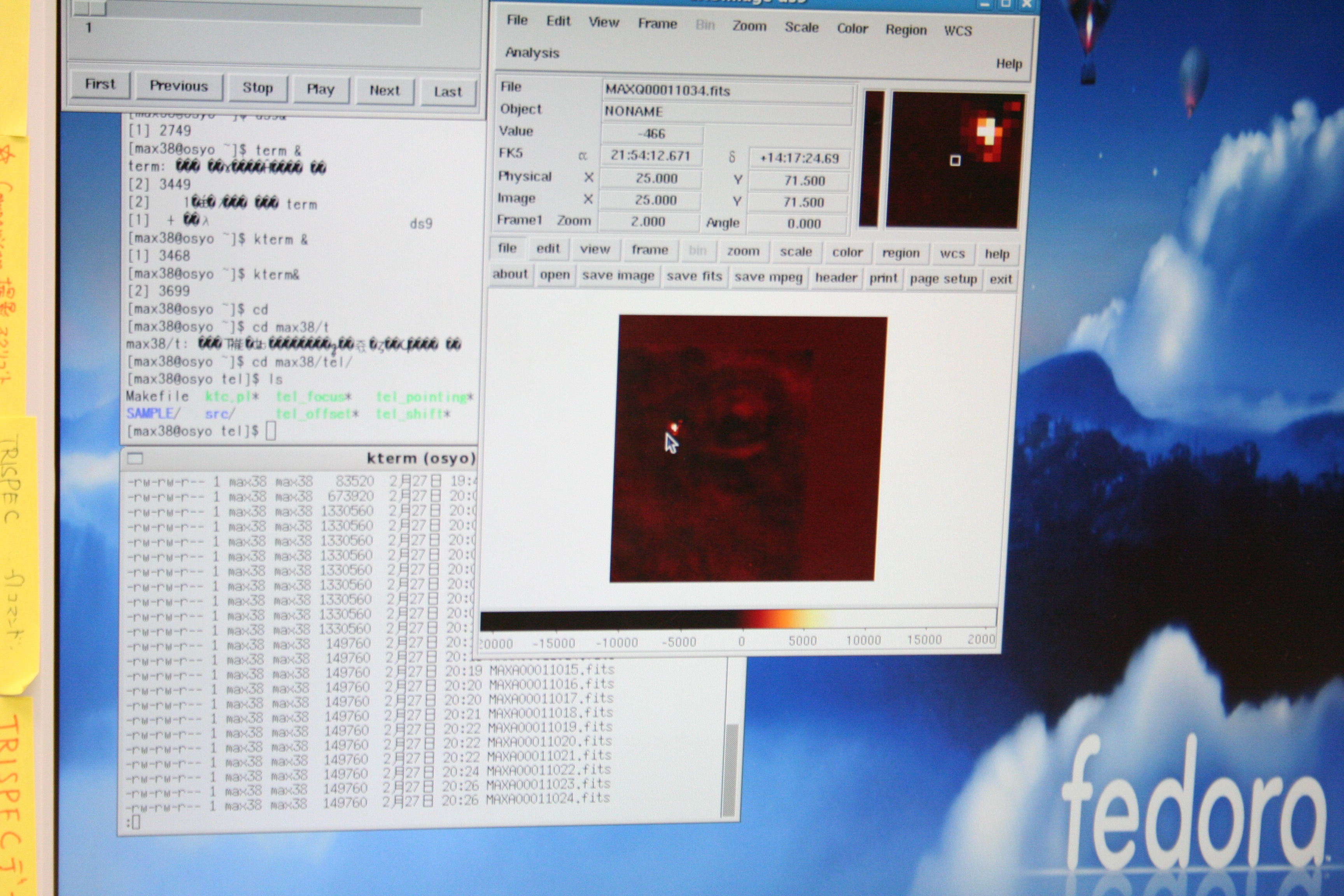This screenshot has width=1344, height=896.
Task: Click MAXA00011020.fits in the file listing
Action: (549, 742)
